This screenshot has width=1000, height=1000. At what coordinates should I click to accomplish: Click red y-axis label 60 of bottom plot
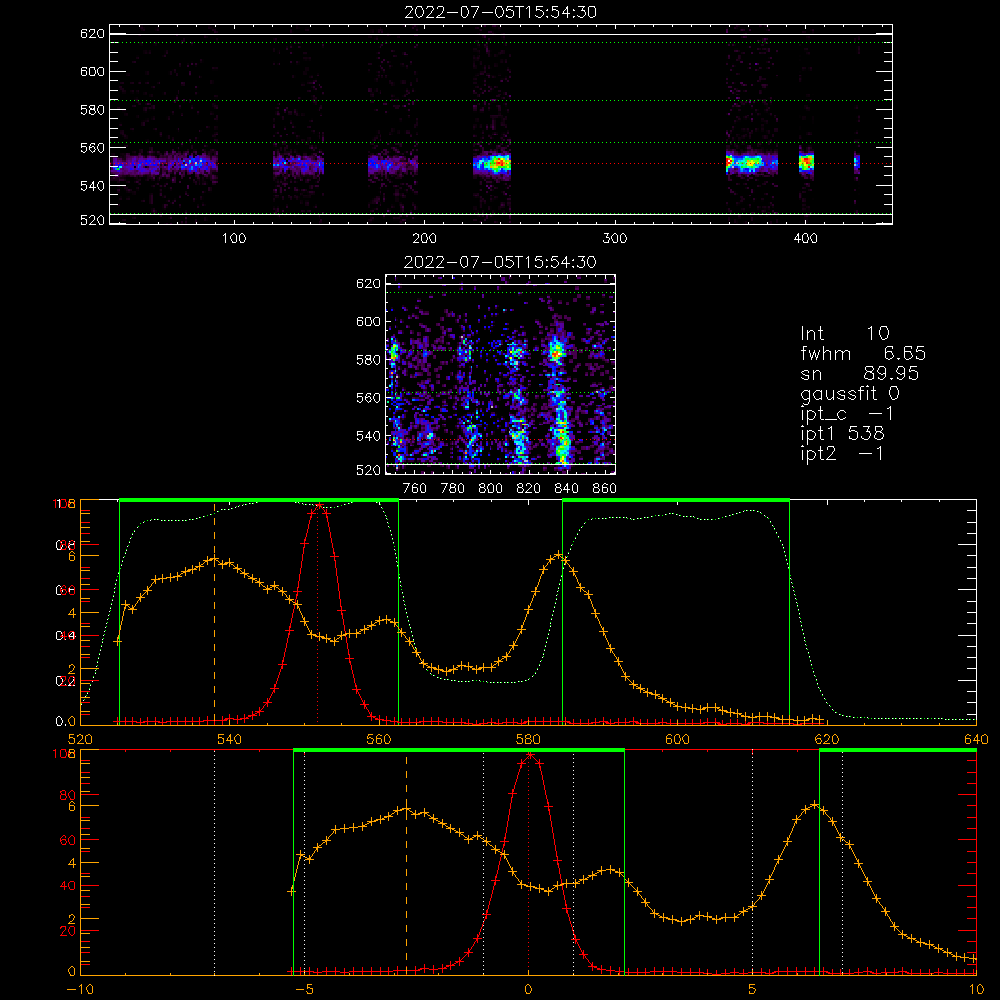point(68,840)
